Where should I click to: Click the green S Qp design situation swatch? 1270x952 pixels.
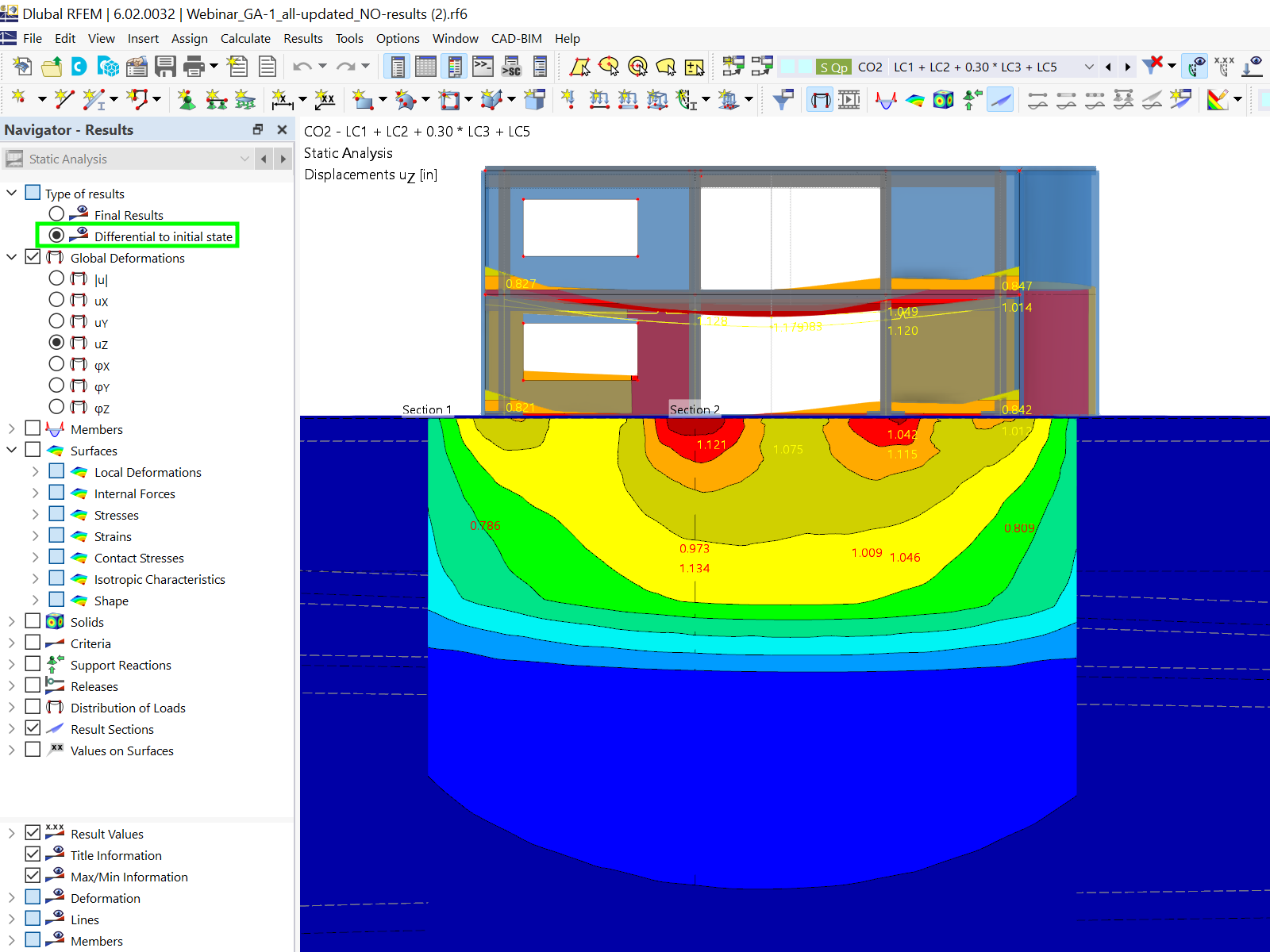coord(834,67)
